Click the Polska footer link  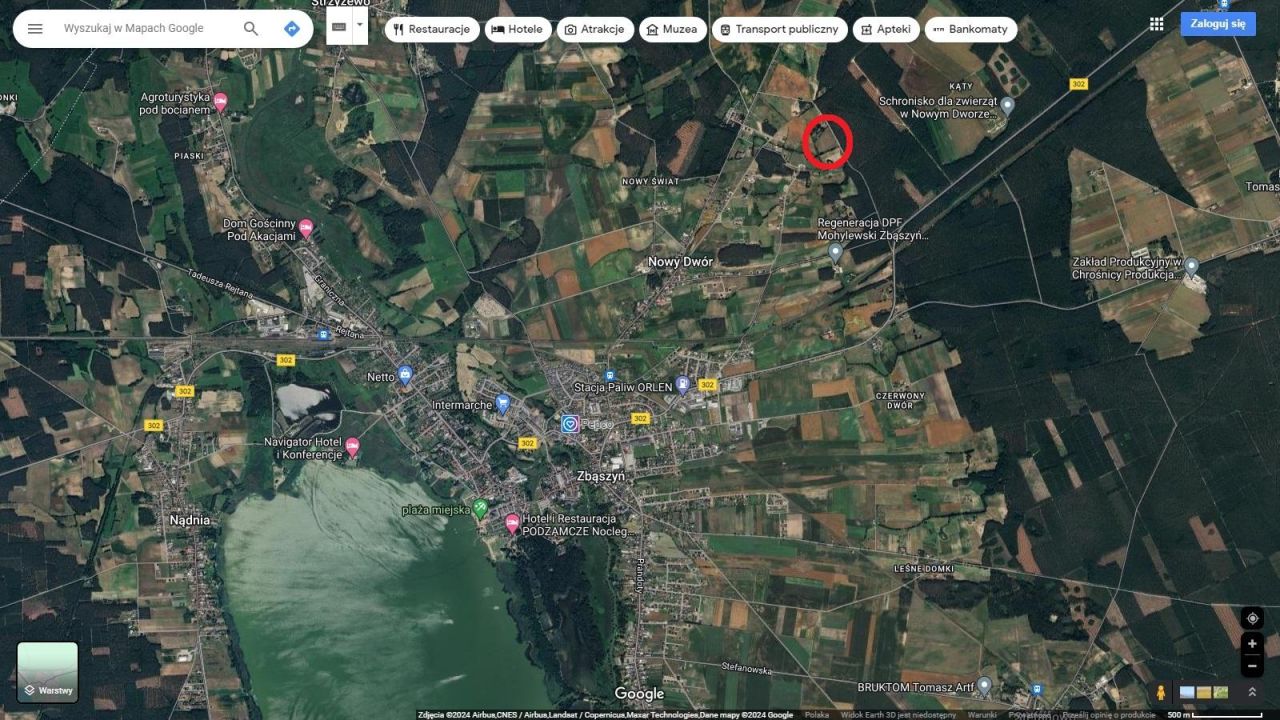point(817,715)
